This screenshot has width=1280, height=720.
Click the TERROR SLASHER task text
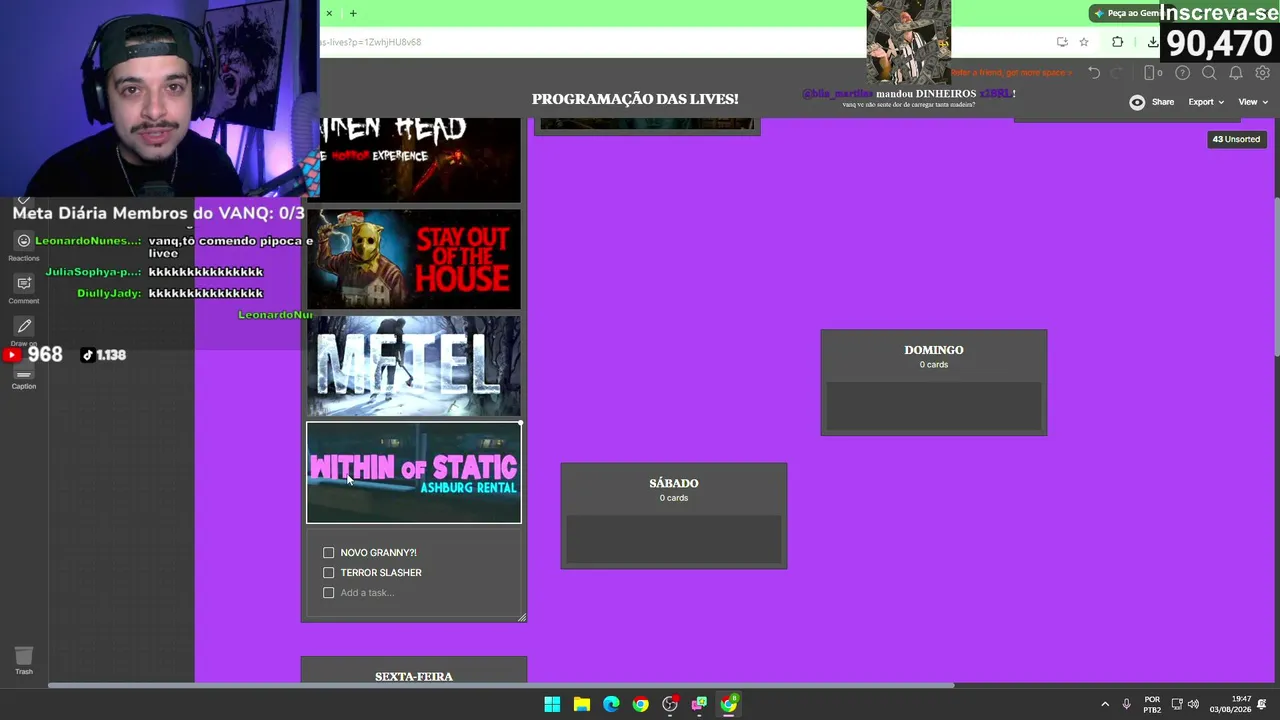click(381, 573)
